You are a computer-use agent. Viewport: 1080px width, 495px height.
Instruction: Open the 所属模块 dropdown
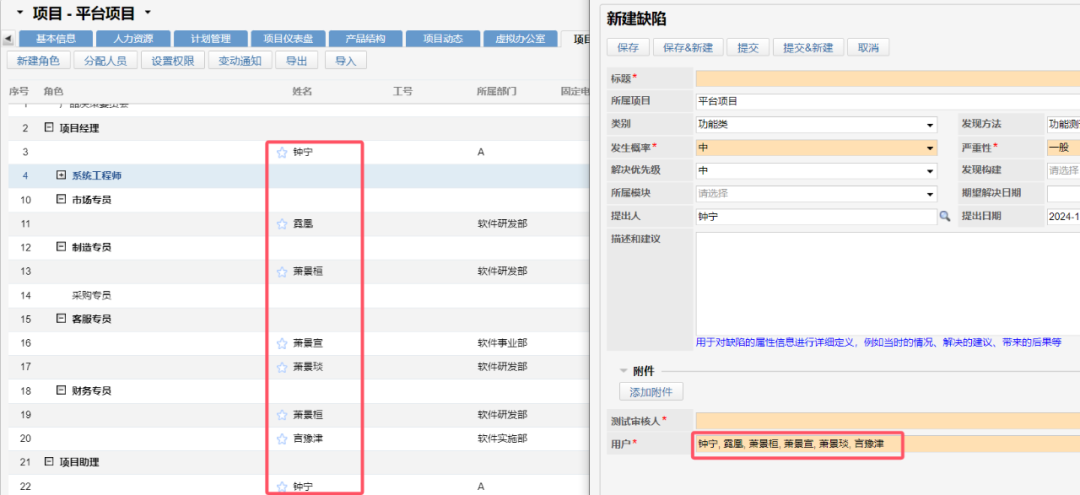(x=930, y=194)
